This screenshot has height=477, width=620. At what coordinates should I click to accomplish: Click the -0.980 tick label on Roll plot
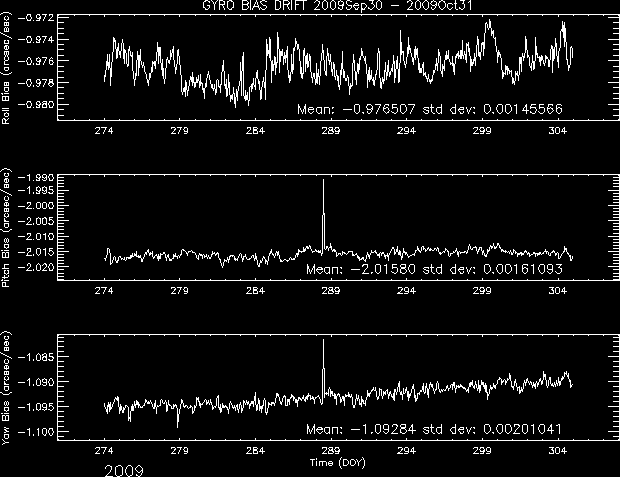(36, 104)
